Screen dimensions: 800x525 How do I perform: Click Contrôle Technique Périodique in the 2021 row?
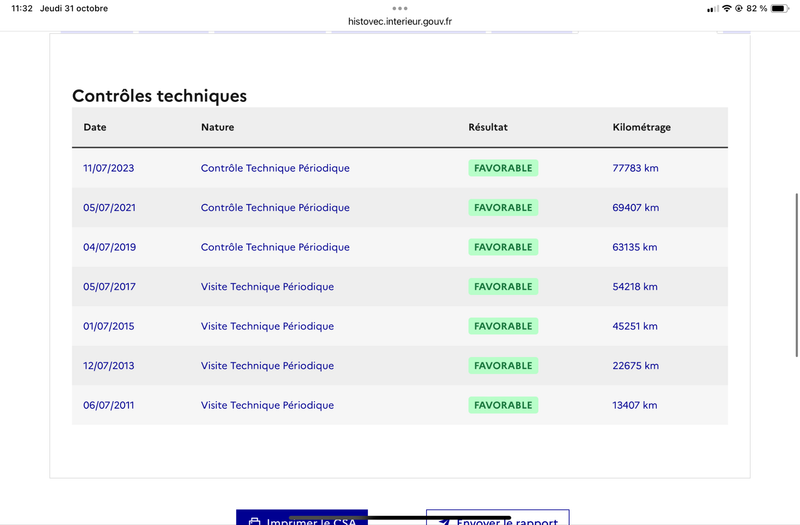point(275,208)
